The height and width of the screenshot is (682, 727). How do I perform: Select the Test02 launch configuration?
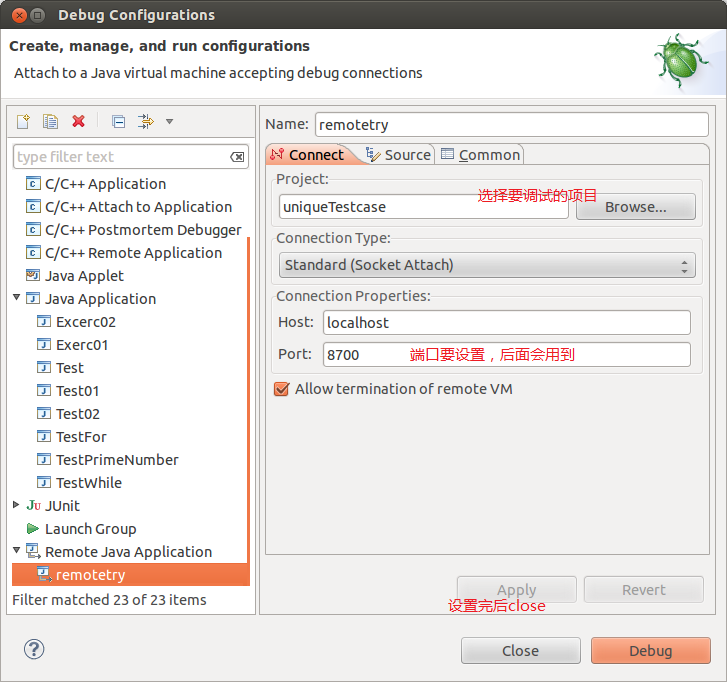[78, 414]
